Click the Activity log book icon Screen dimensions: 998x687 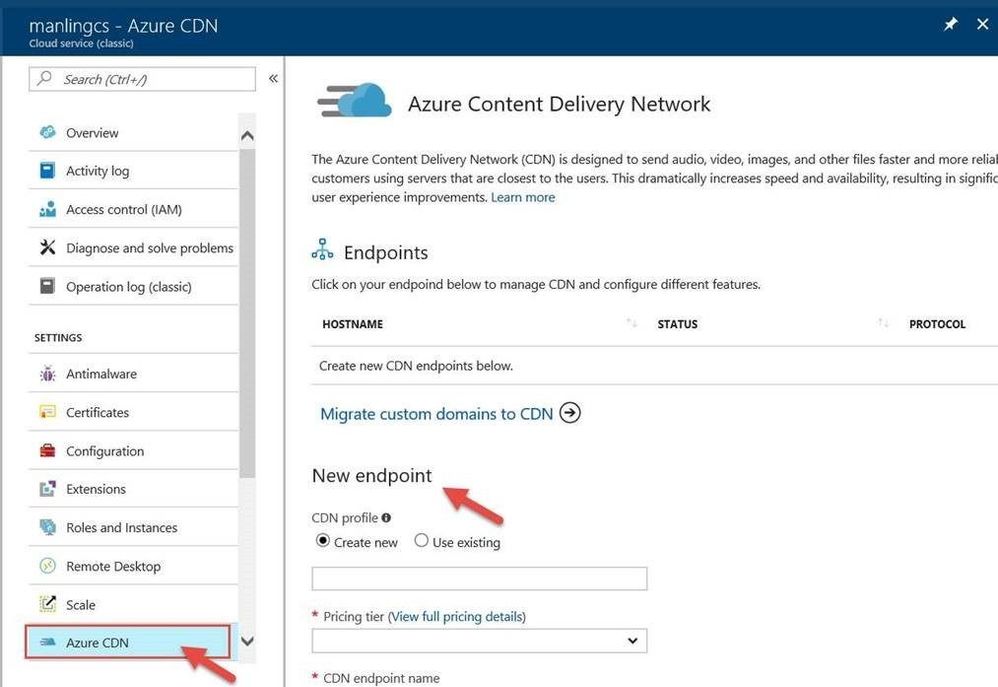coord(48,170)
